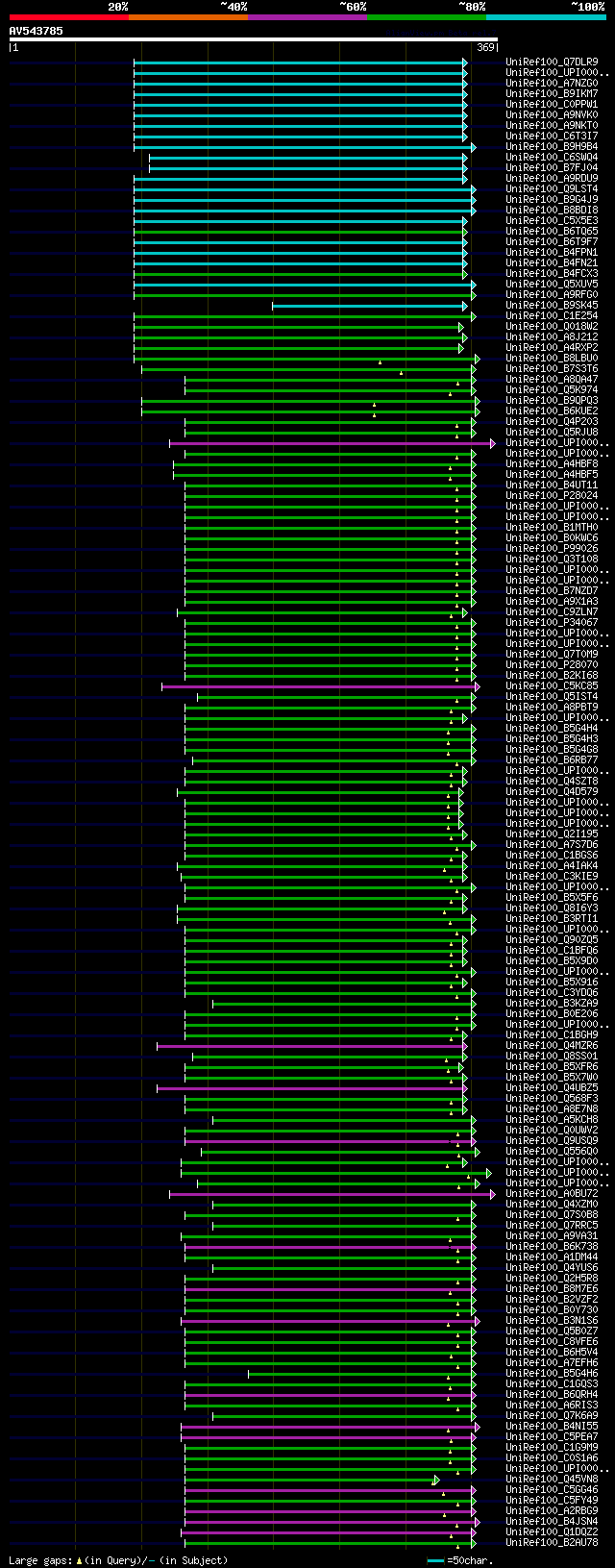Open hit UniRef100_B5G4H6
Image resolution: width=615 pixels, height=1568 pixels.
coord(552,1374)
